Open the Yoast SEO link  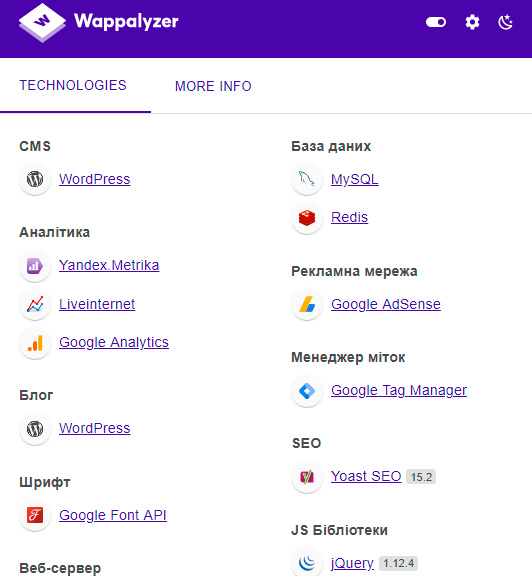click(x=366, y=476)
